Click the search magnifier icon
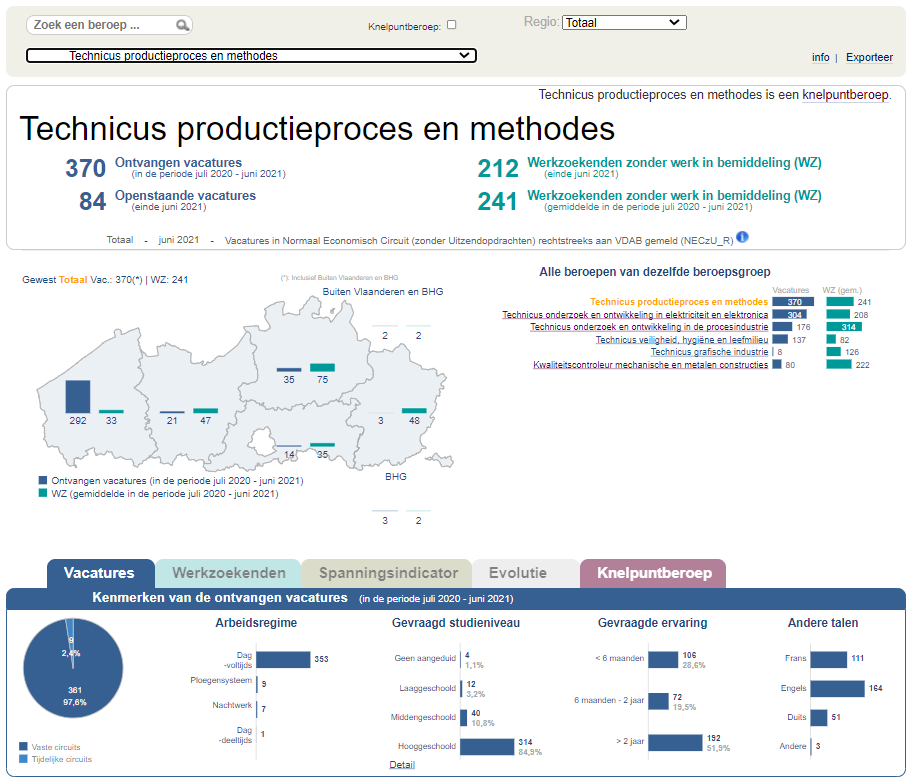 tap(182, 25)
